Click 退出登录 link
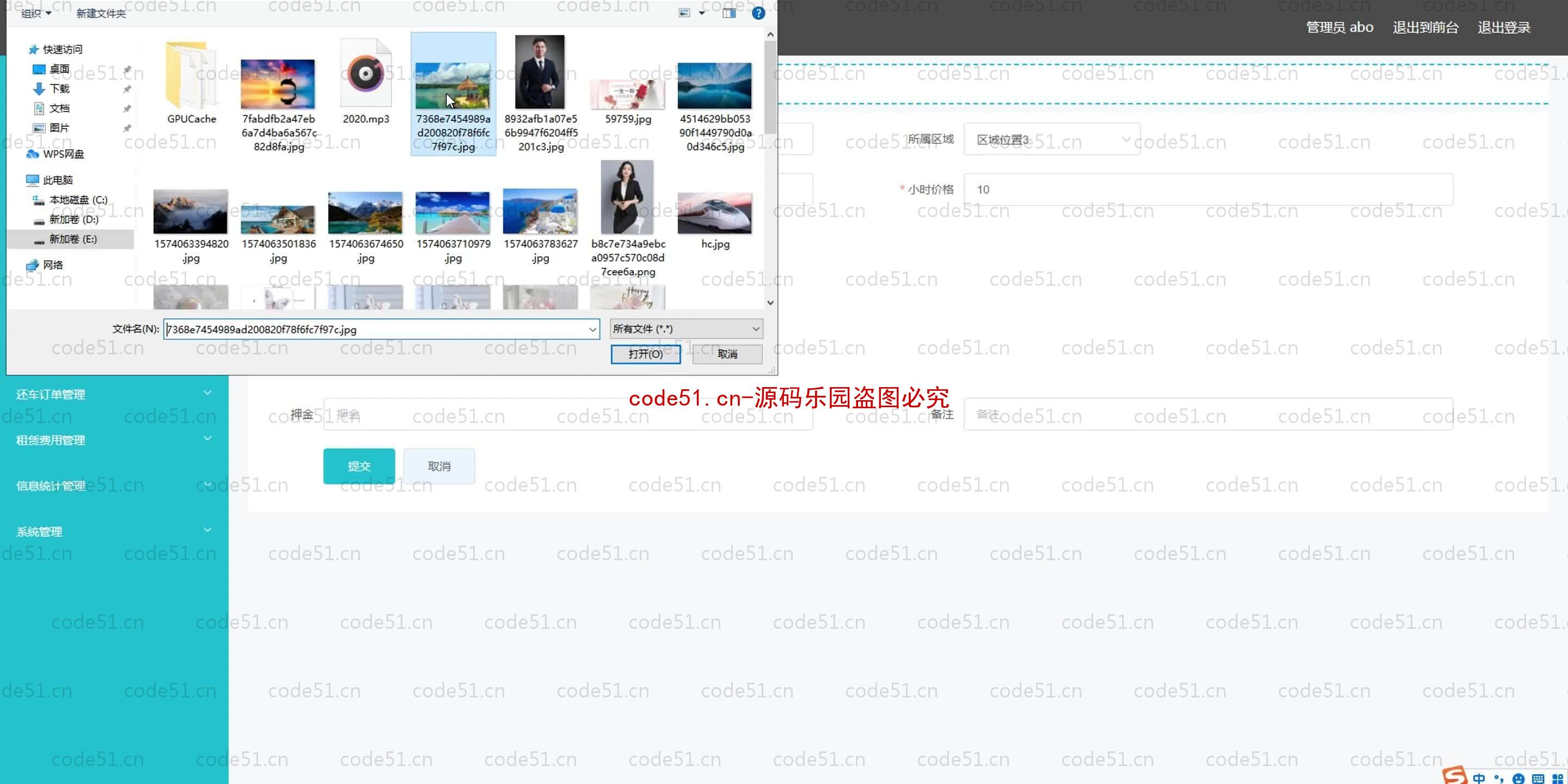1568x784 pixels. [1503, 27]
